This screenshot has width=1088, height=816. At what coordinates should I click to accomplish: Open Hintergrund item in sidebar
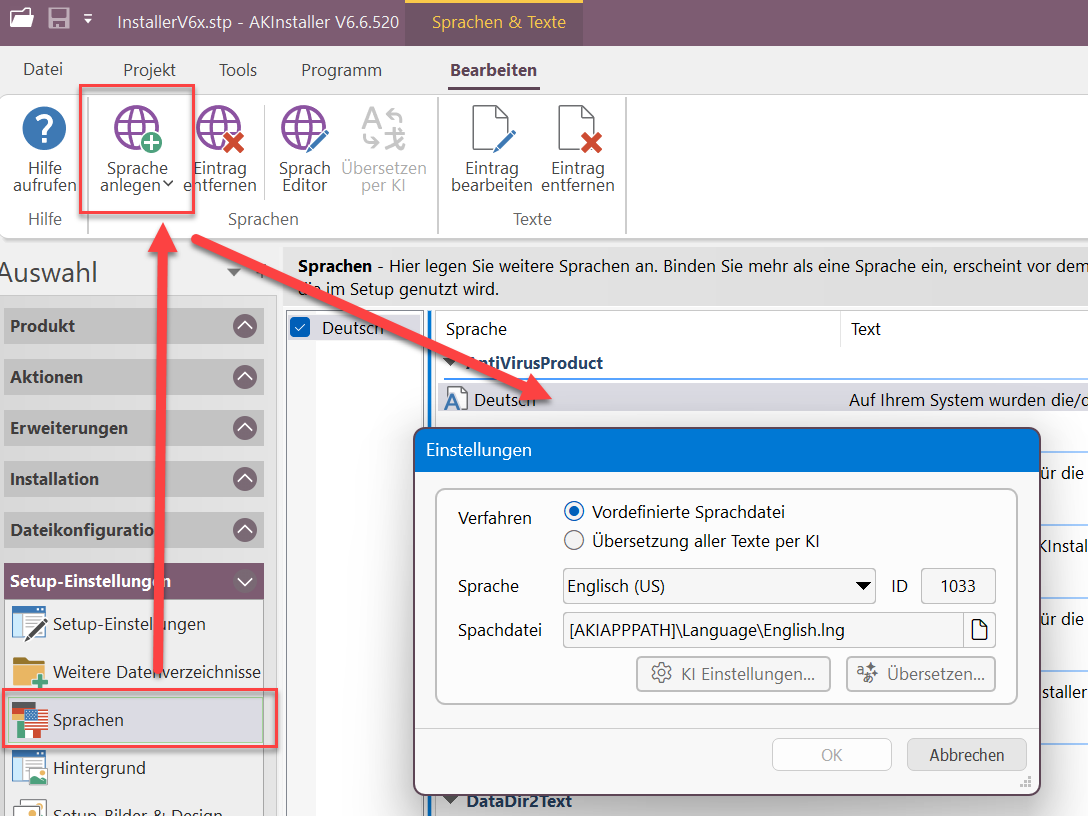pyautogui.click(x=134, y=768)
